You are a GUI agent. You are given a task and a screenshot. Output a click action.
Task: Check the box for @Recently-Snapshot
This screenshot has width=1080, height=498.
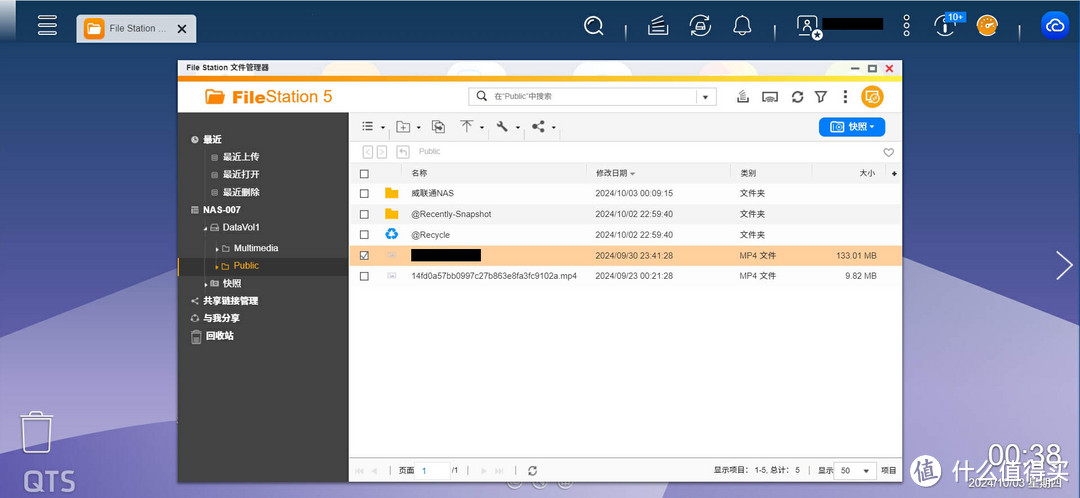point(364,214)
